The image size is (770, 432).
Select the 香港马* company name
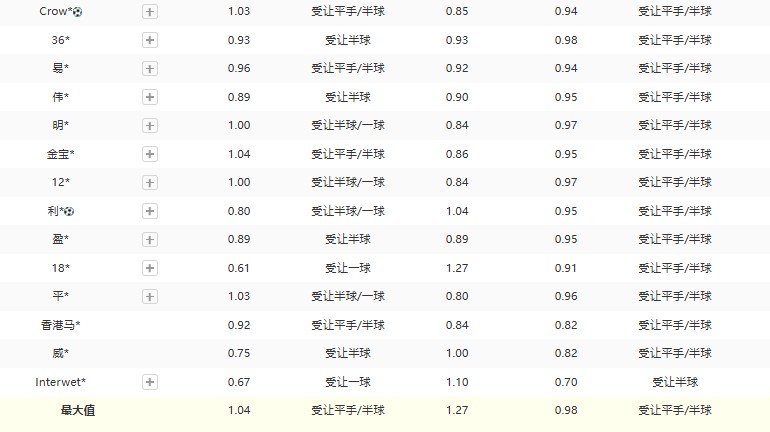tap(60, 325)
